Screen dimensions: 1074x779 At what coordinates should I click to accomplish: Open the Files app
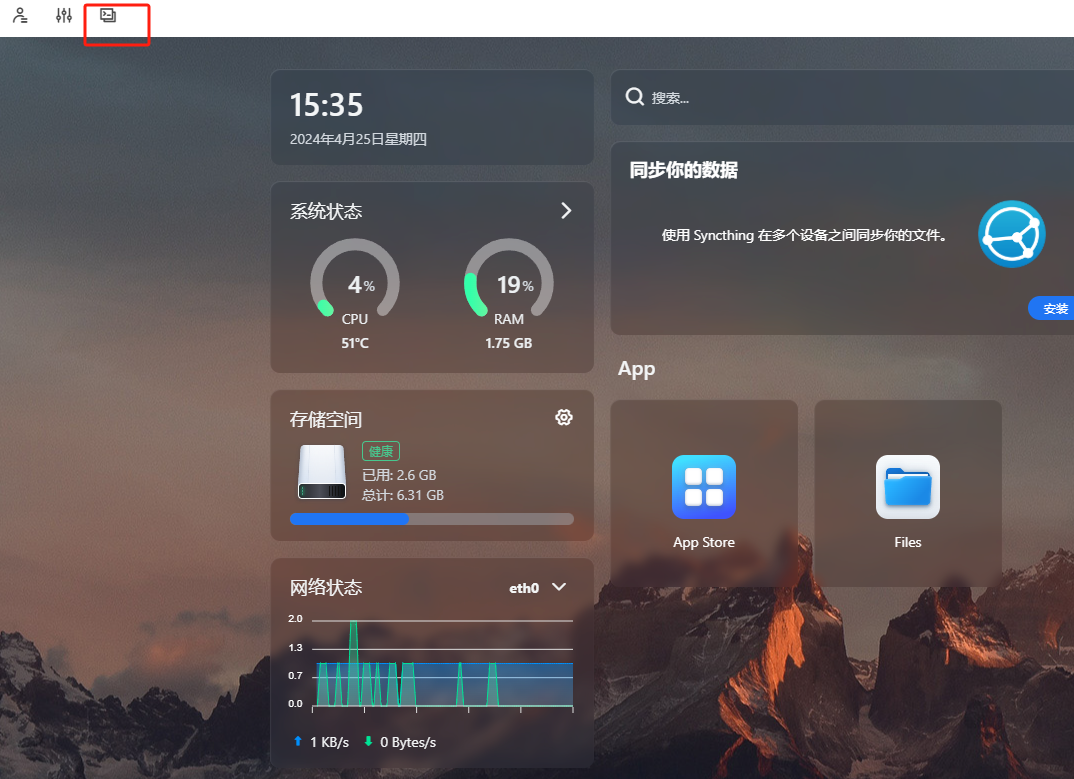point(907,488)
